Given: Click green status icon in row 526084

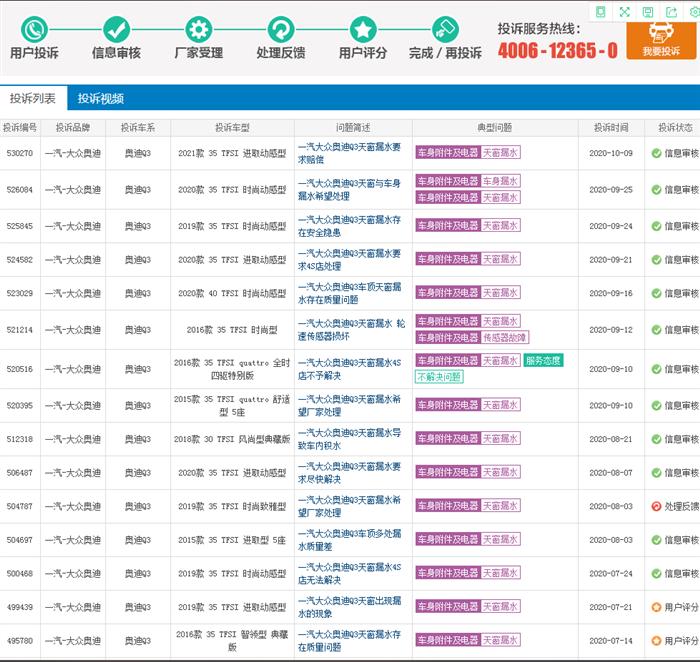Looking at the screenshot, I should click(656, 190).
